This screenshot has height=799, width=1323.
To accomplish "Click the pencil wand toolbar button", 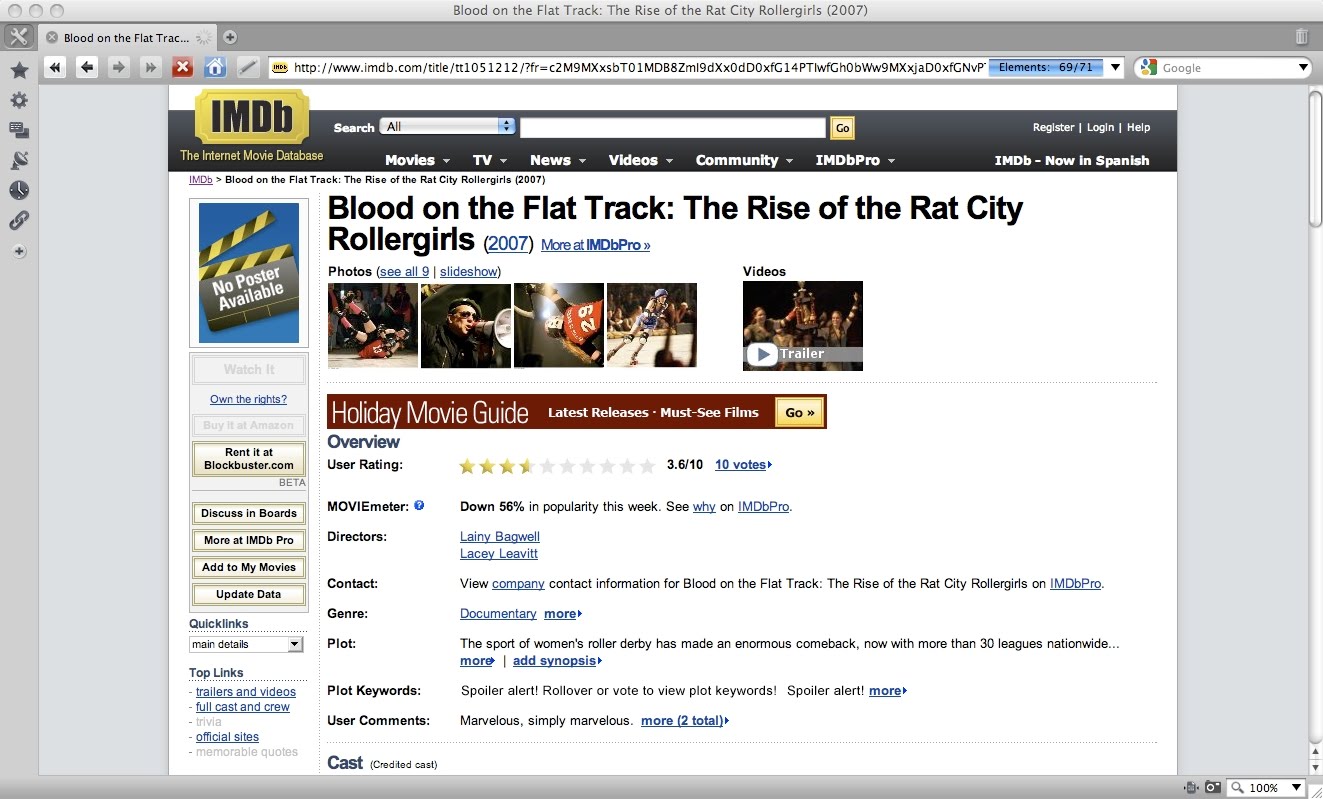I will click(247, 67).
